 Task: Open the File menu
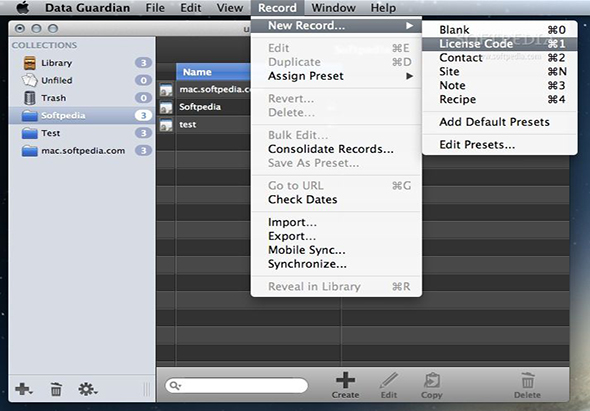click(155, 8)
